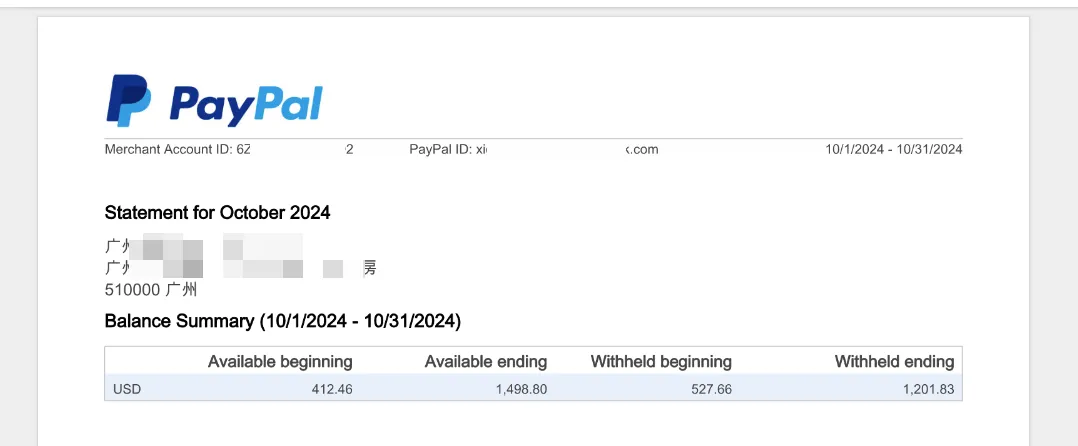This screenshot has height=446, width=1078.
Task: Click the 527.66 withheld beginning value
Action: 712,390
